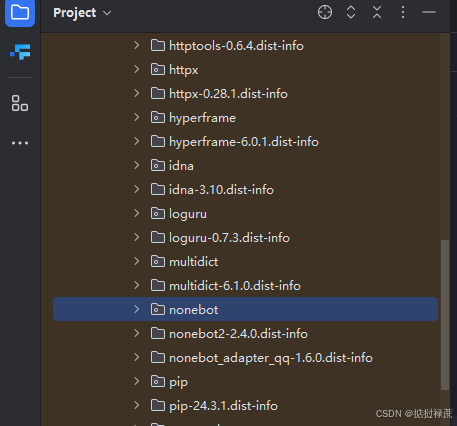
Task: Expand the httptools-0.6.4.dist-info folder
Action: [x=136, y=45]
